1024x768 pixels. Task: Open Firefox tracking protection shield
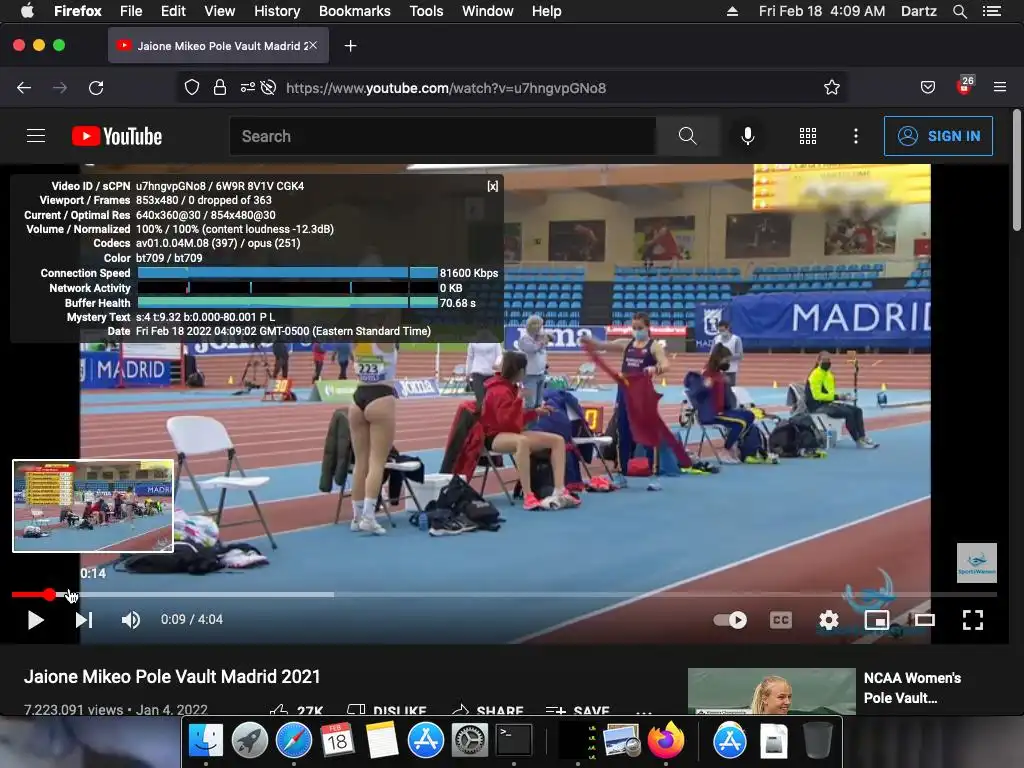click(x=191, y=88)
